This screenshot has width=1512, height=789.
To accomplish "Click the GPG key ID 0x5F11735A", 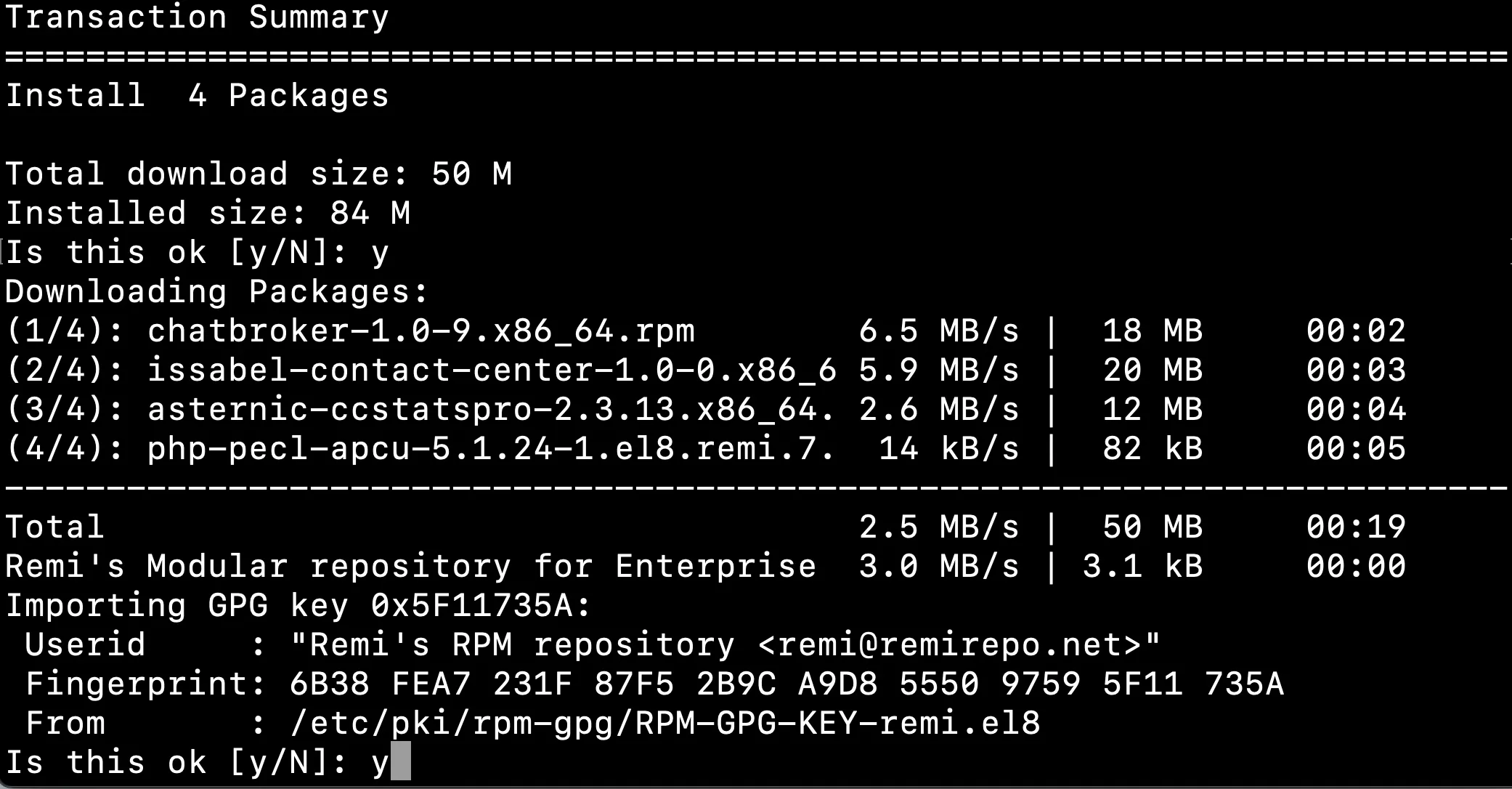I will point(471,606).
